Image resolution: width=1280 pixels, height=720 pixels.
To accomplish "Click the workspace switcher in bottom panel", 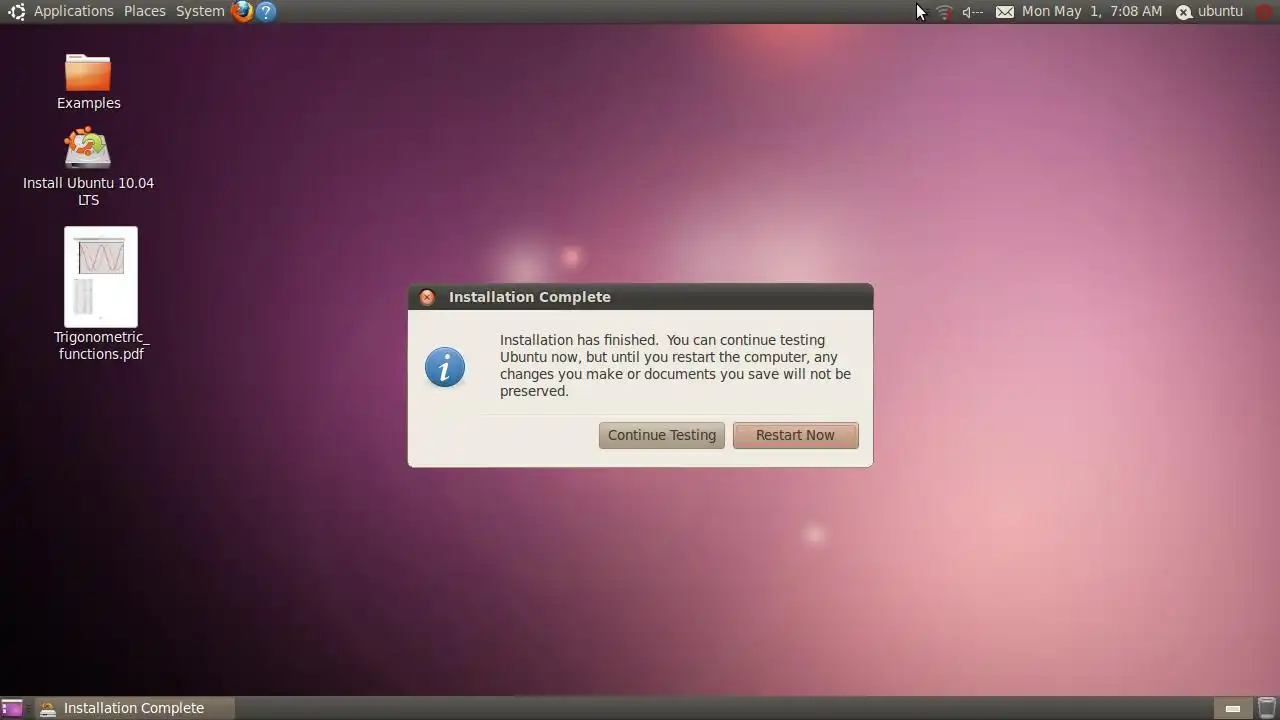I will (x=1232, y=708).
